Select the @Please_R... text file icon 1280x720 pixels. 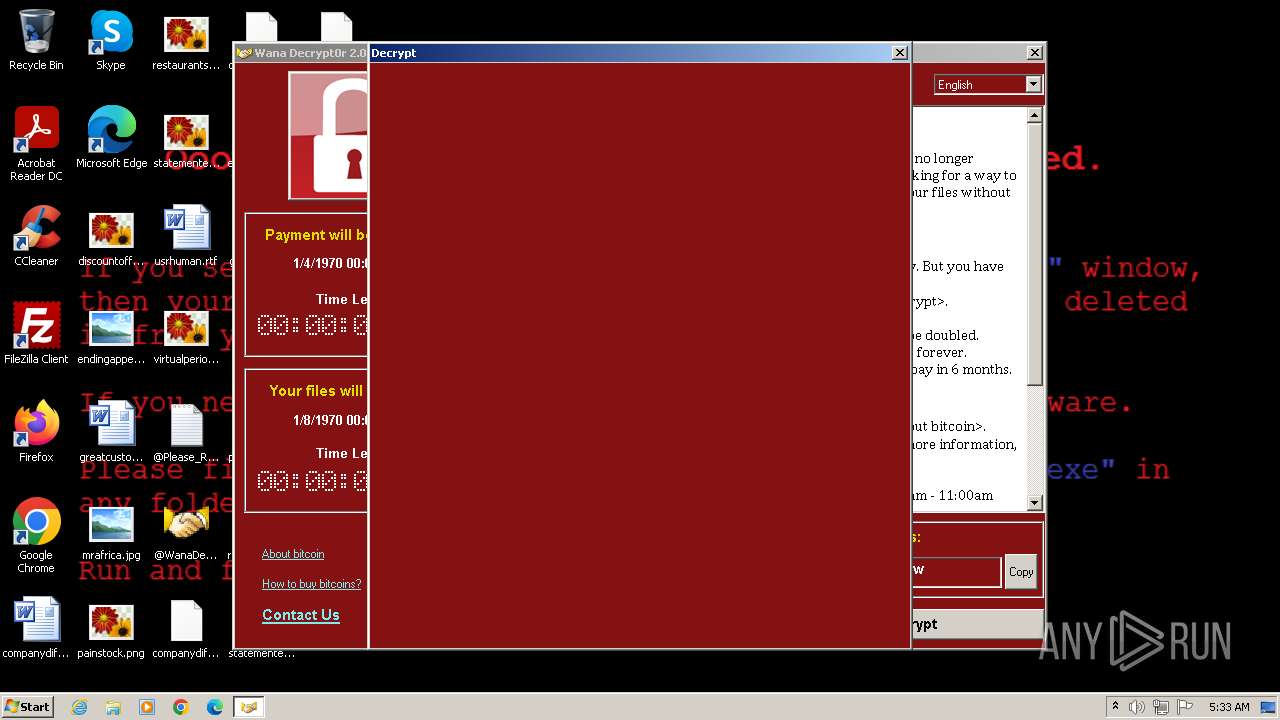pos(186,432)
